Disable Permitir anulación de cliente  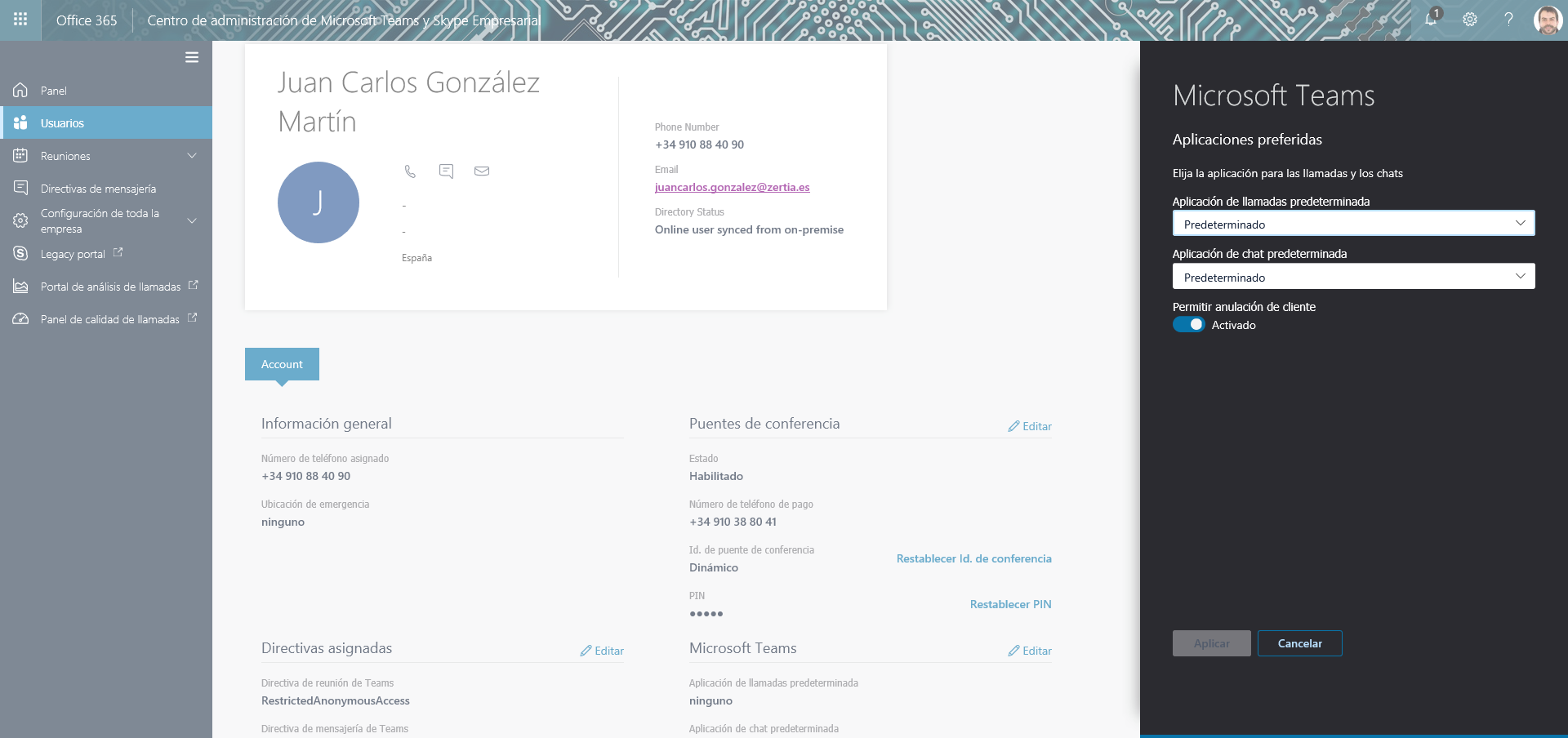[x=1188, y=324]
